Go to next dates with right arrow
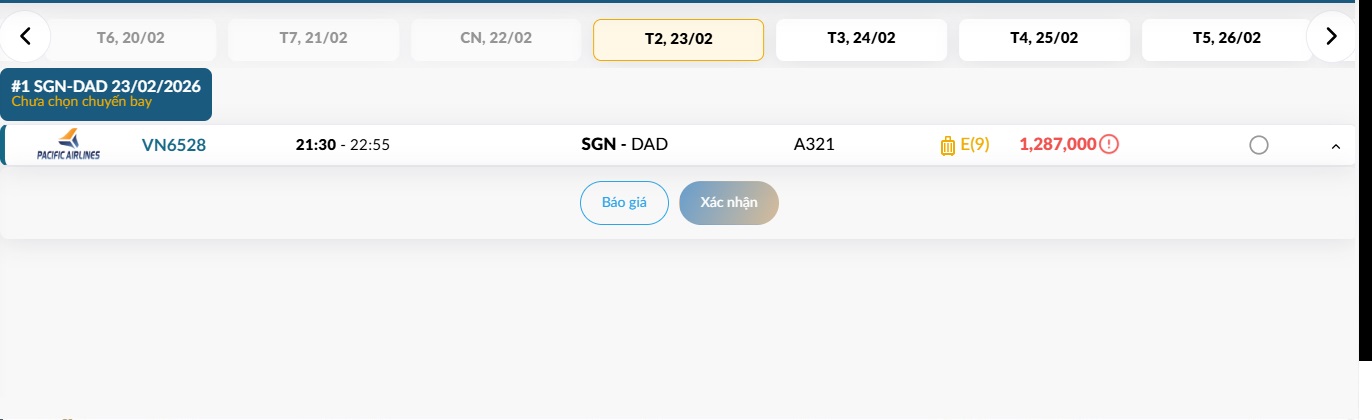The width and height of the screenshot is (1372, 420). click(x=1331, y=38)
